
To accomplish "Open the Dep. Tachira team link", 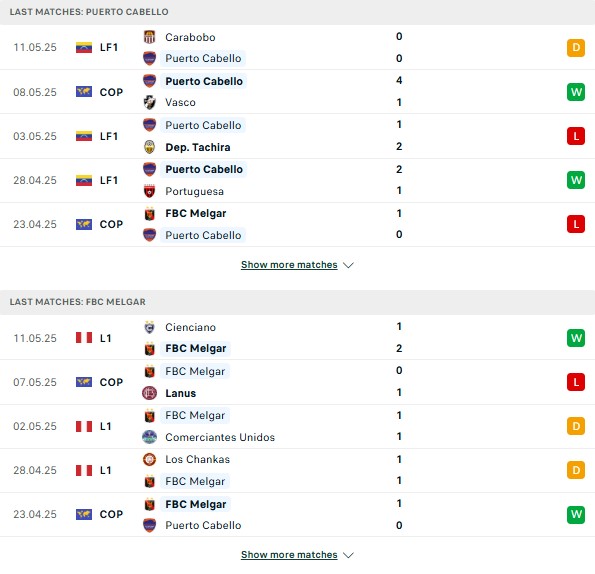I will point(198,147).
